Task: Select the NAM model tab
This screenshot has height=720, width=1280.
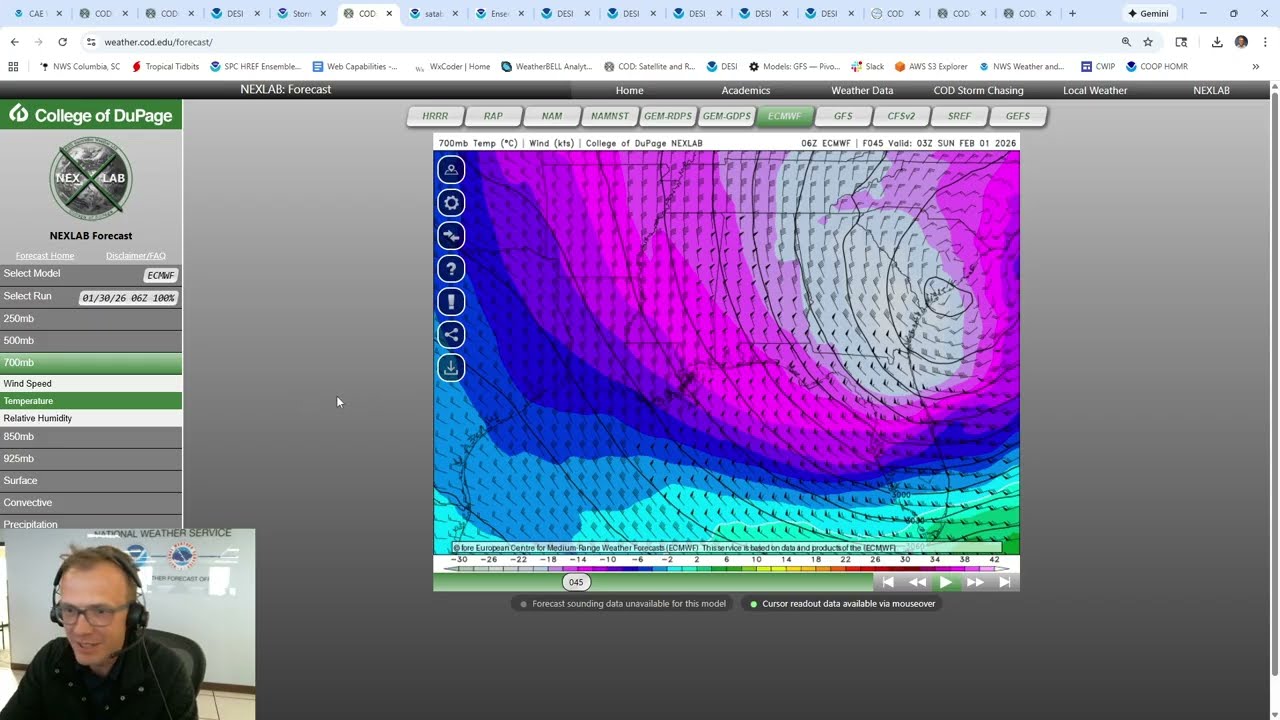Action: 551,116
